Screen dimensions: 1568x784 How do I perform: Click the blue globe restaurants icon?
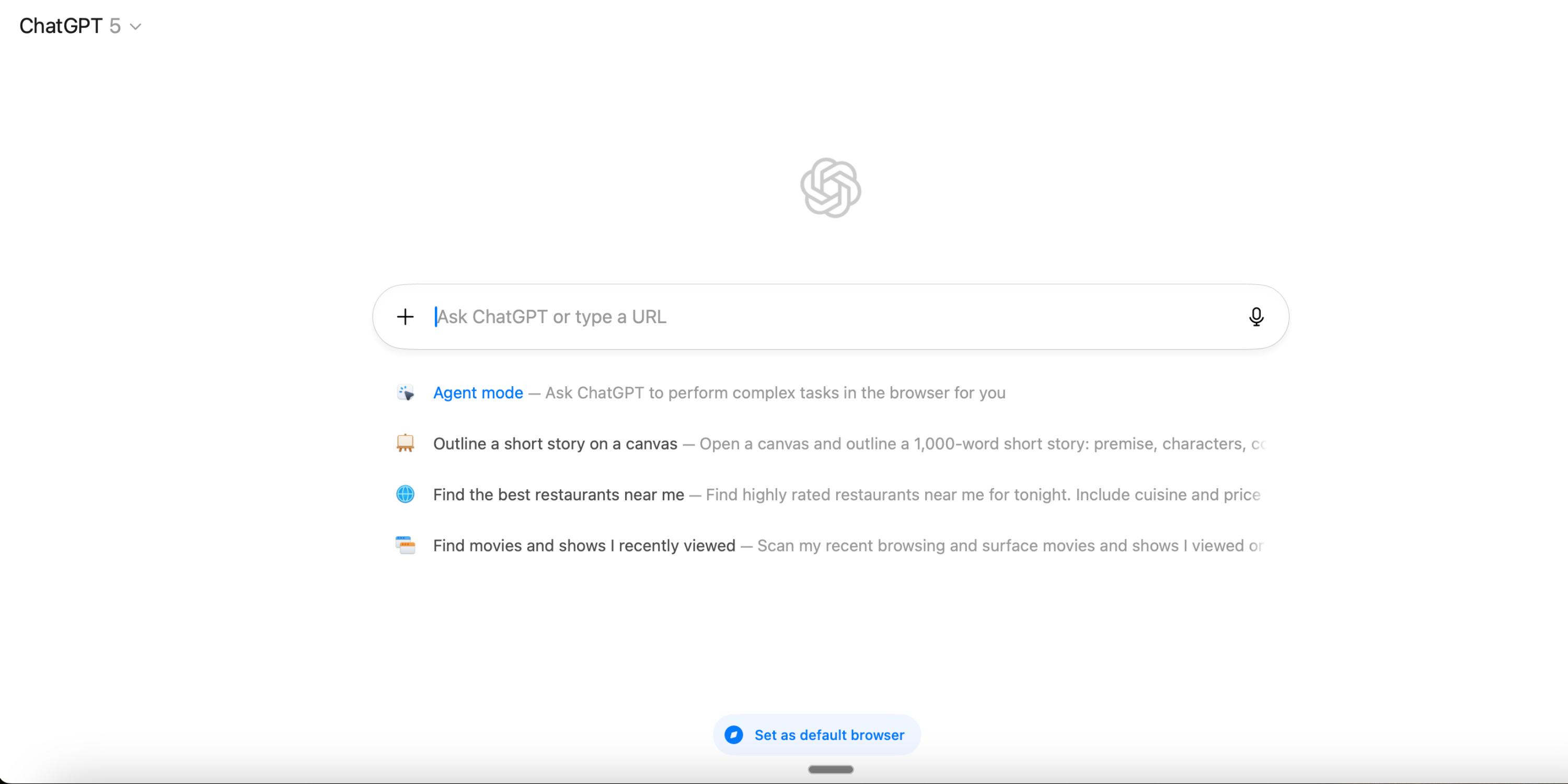(406, 494)
